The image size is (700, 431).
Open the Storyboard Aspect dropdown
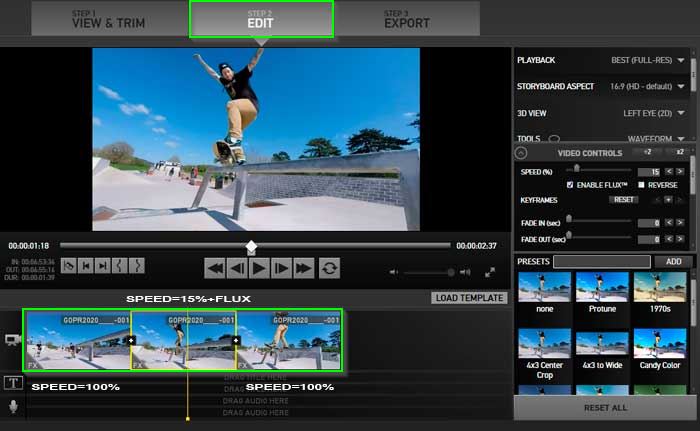tap(680, 87)
